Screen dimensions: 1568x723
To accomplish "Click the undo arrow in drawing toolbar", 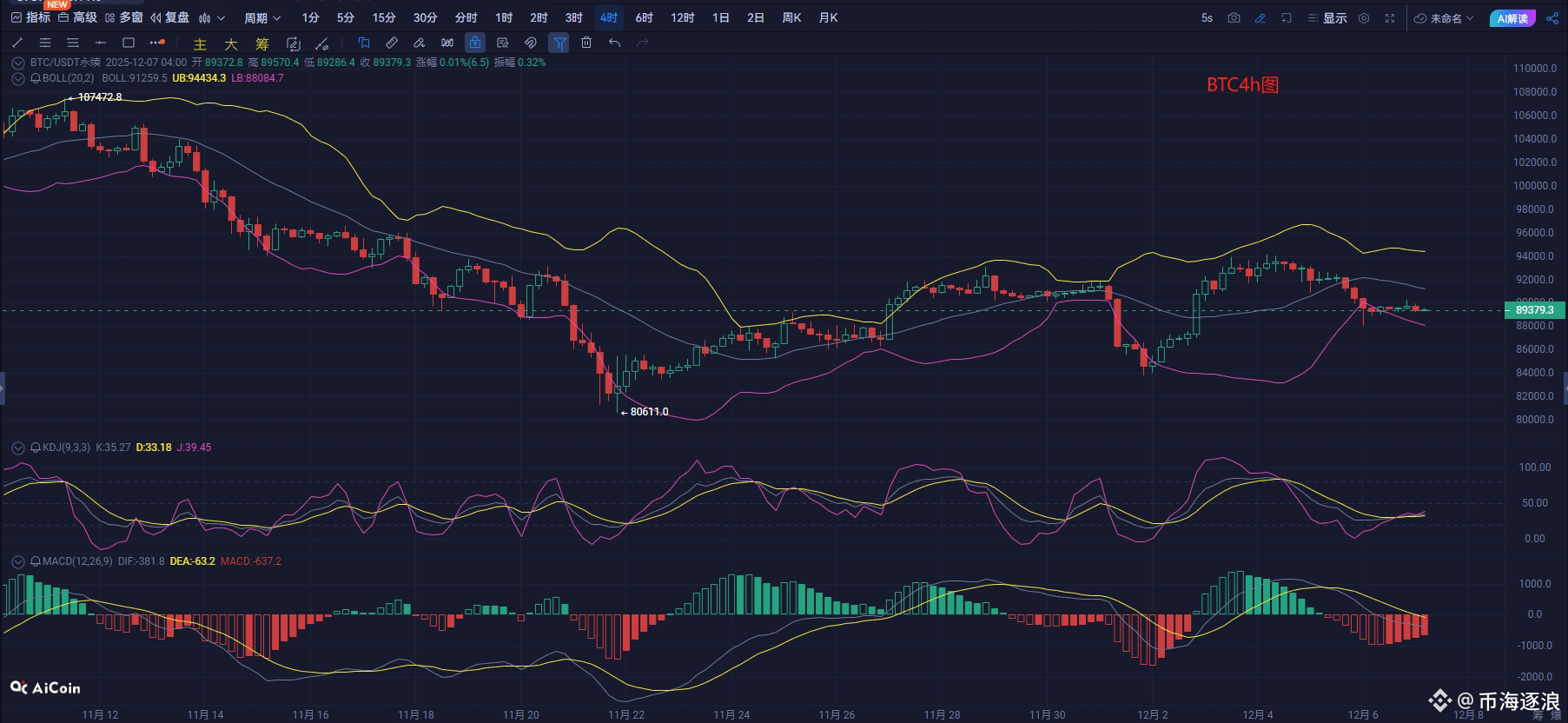I will coord(615,43).
